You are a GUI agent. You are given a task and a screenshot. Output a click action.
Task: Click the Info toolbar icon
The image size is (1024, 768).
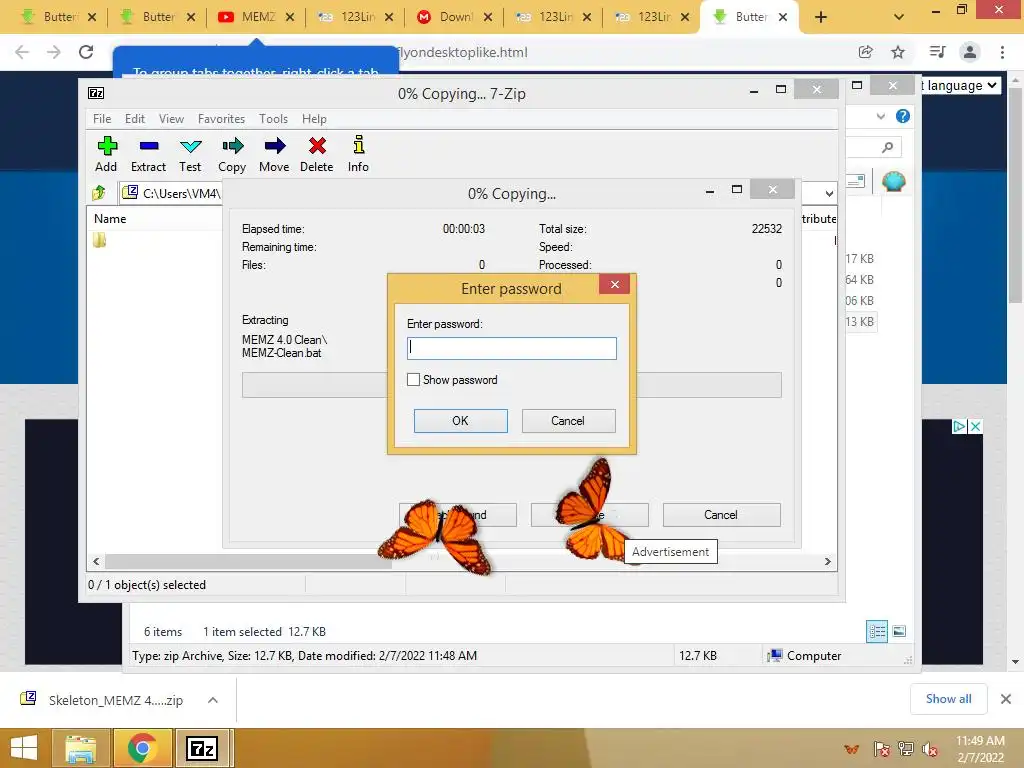click(359, 144)
